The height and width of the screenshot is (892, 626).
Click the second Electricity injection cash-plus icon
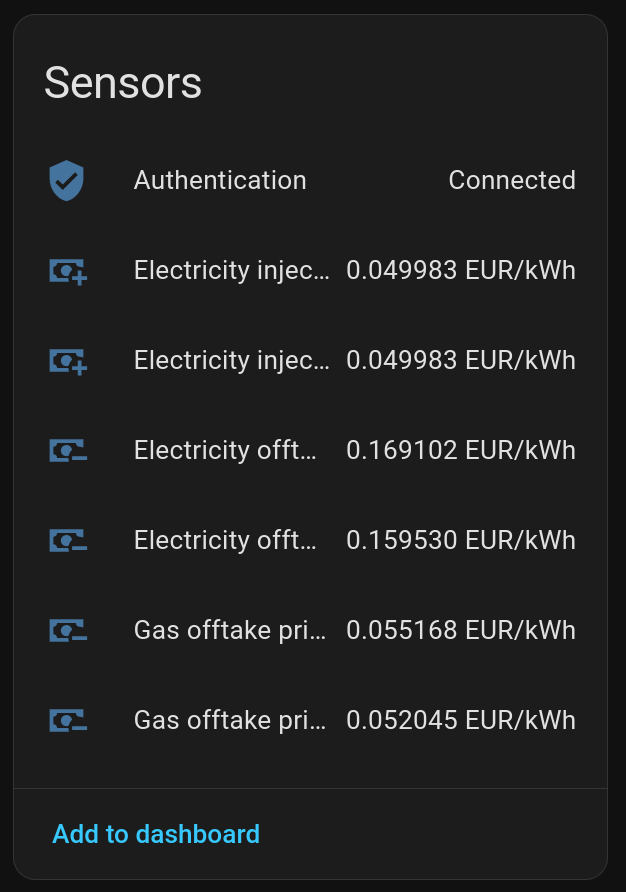point(68,361)
